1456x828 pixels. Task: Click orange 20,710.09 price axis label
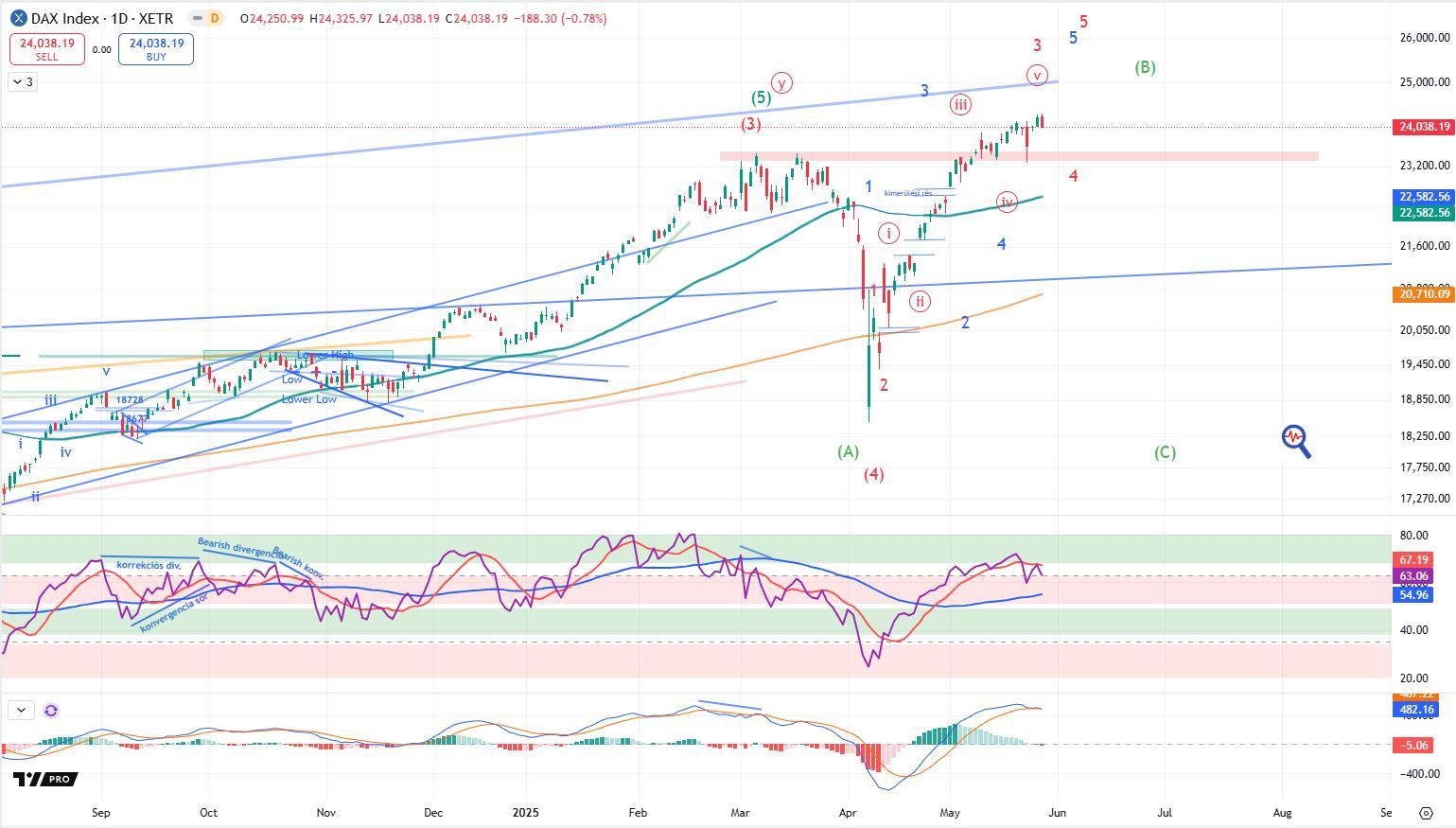(1424, 294)
